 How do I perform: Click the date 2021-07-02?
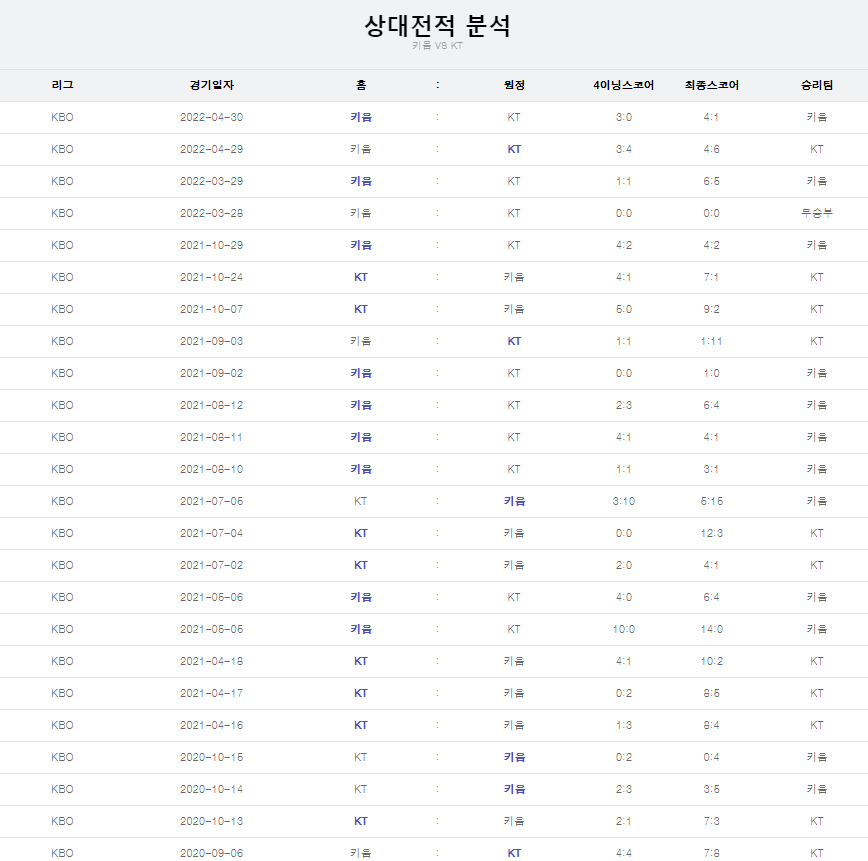[211, 565]
